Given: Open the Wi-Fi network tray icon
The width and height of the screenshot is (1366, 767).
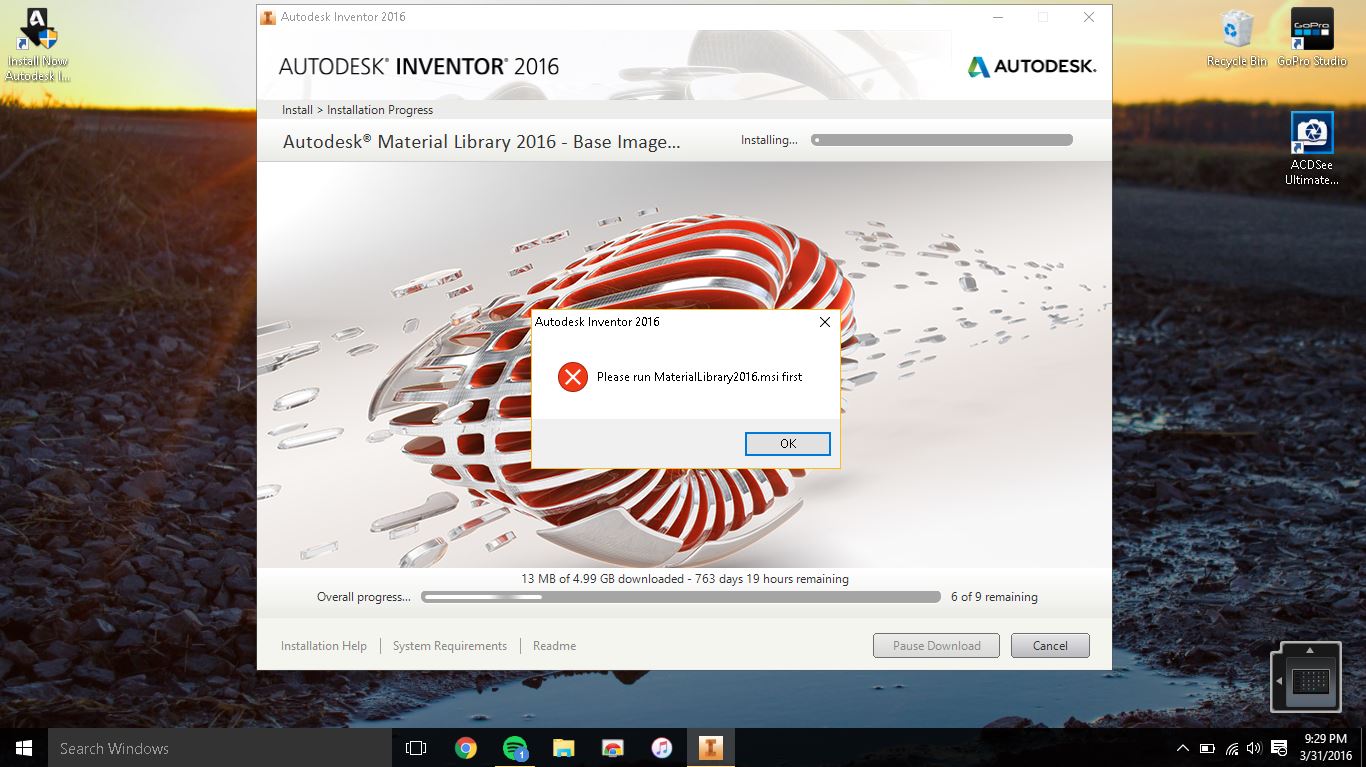Looking at the screenshot, I should point(1231,748).
